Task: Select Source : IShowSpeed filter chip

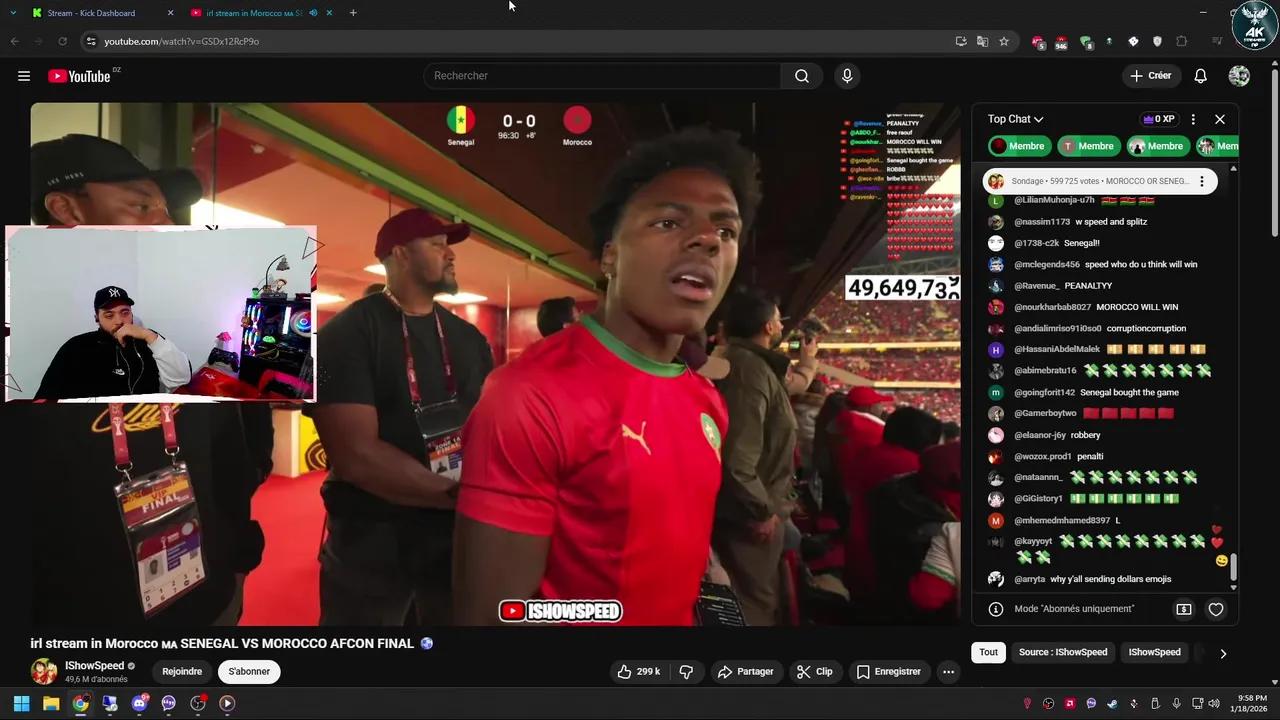Action: pos(1063,652)
